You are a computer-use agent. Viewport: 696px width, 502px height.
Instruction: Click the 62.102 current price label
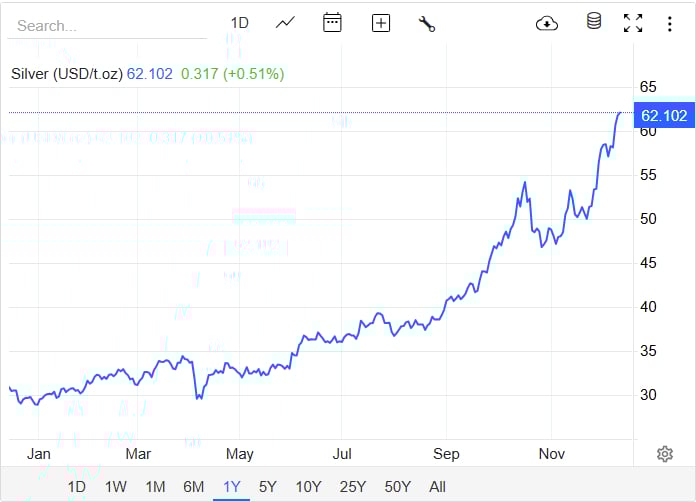(664, 116)
